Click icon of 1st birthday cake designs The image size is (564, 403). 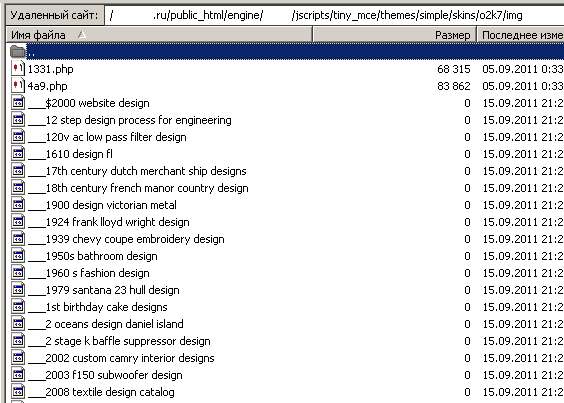[x=18, y=307]
